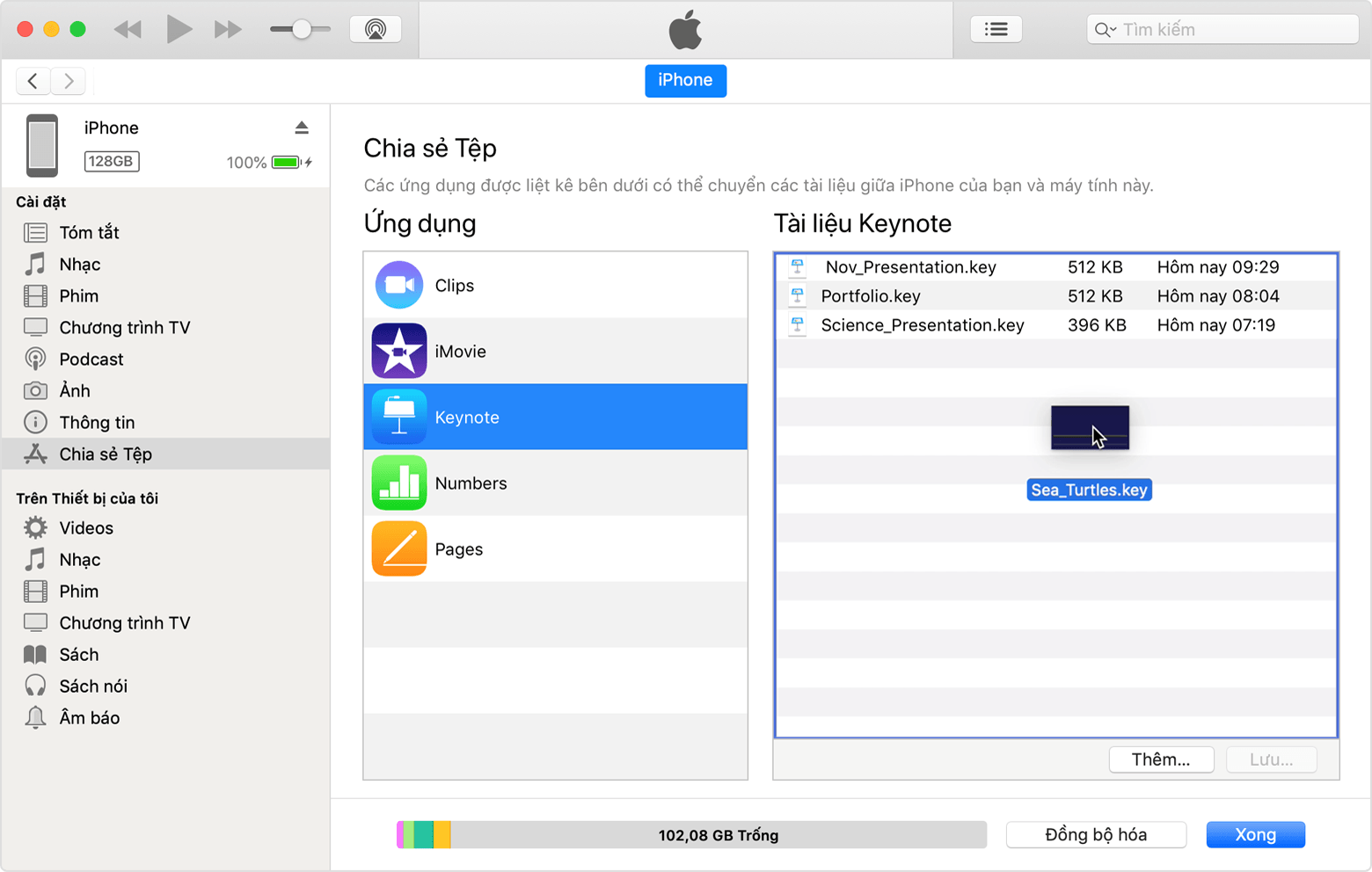
Task: Eject the iPhone using the eject icon
Action: [303, 127]
